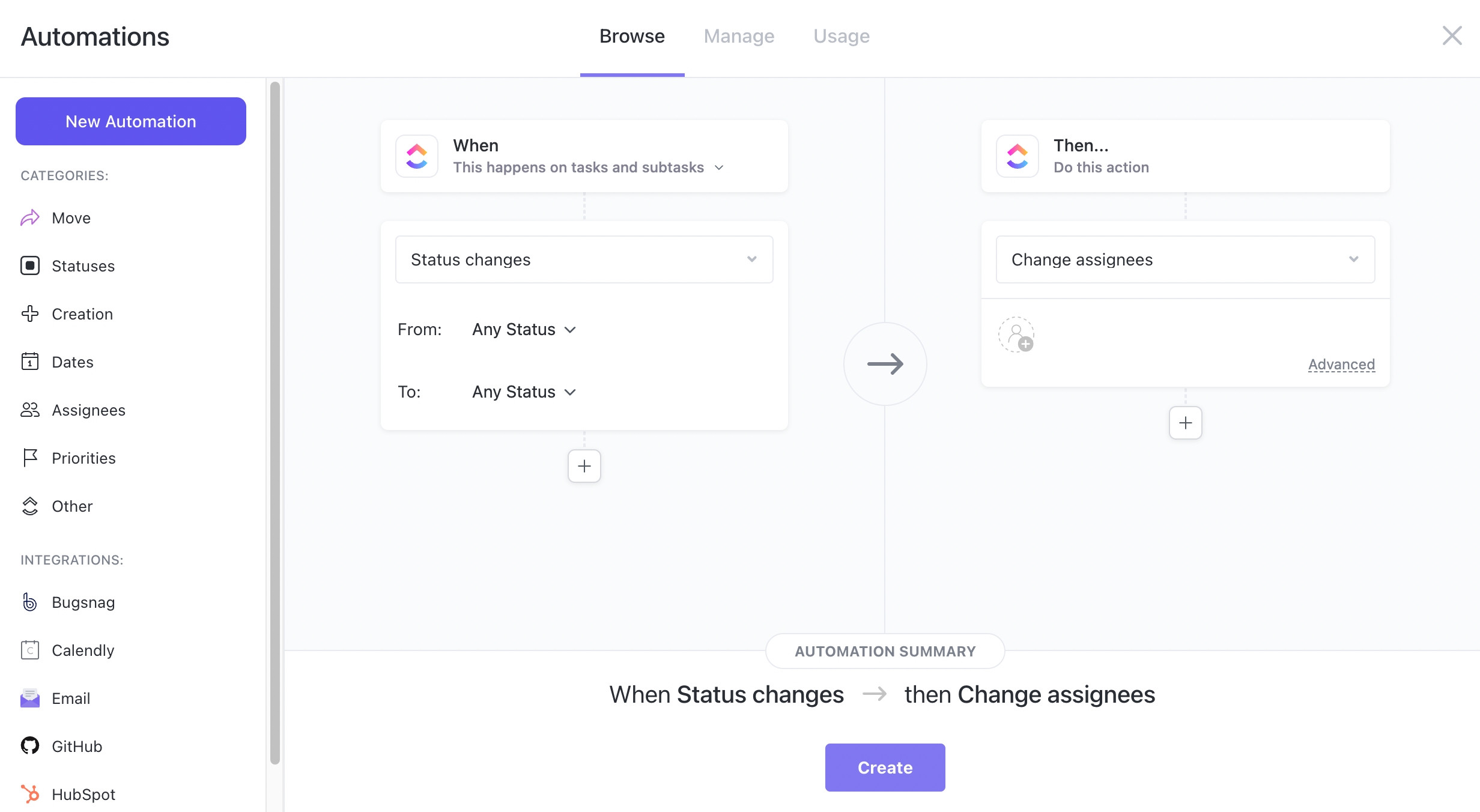Select the Creation category icon

point(29,314)
